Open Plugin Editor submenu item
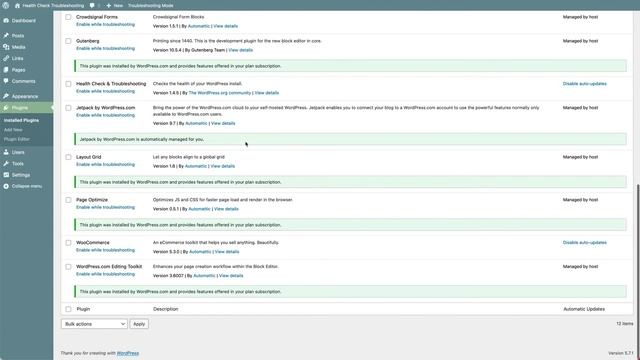640x360 pixels. tap(17, 139)
